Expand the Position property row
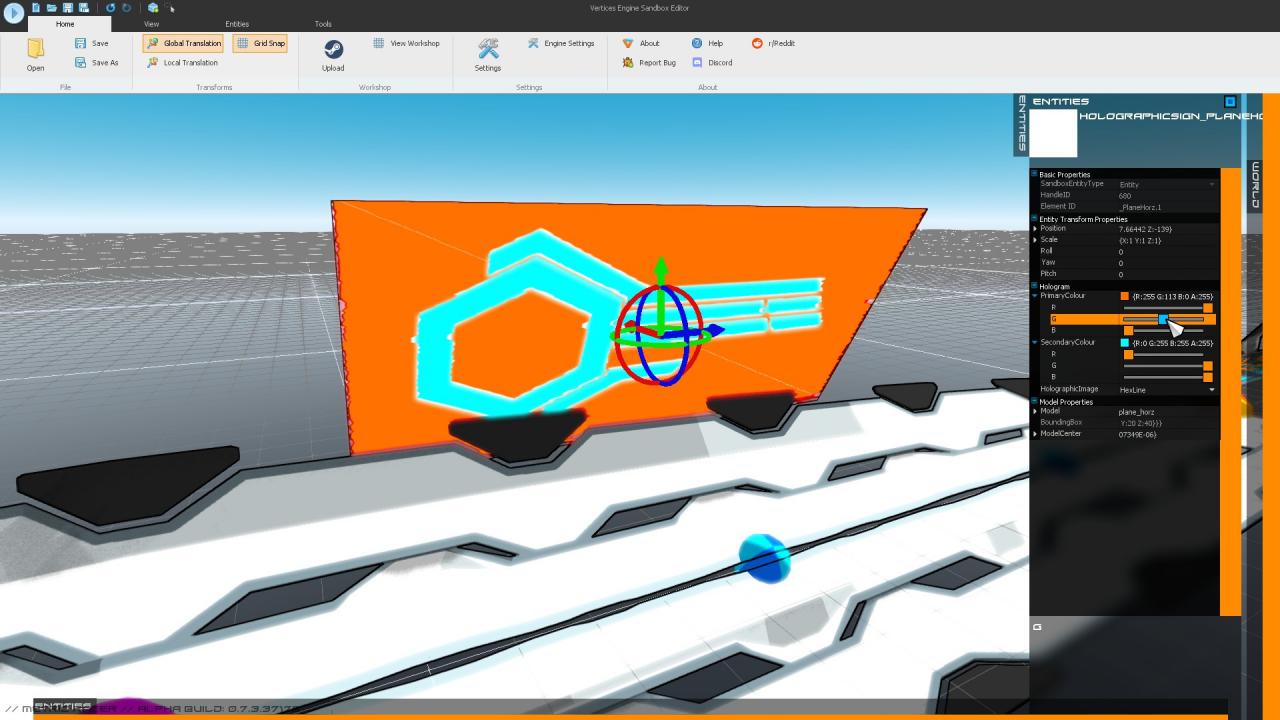The width and height of the screenshot is (1280, 720). click(1035, 229)
